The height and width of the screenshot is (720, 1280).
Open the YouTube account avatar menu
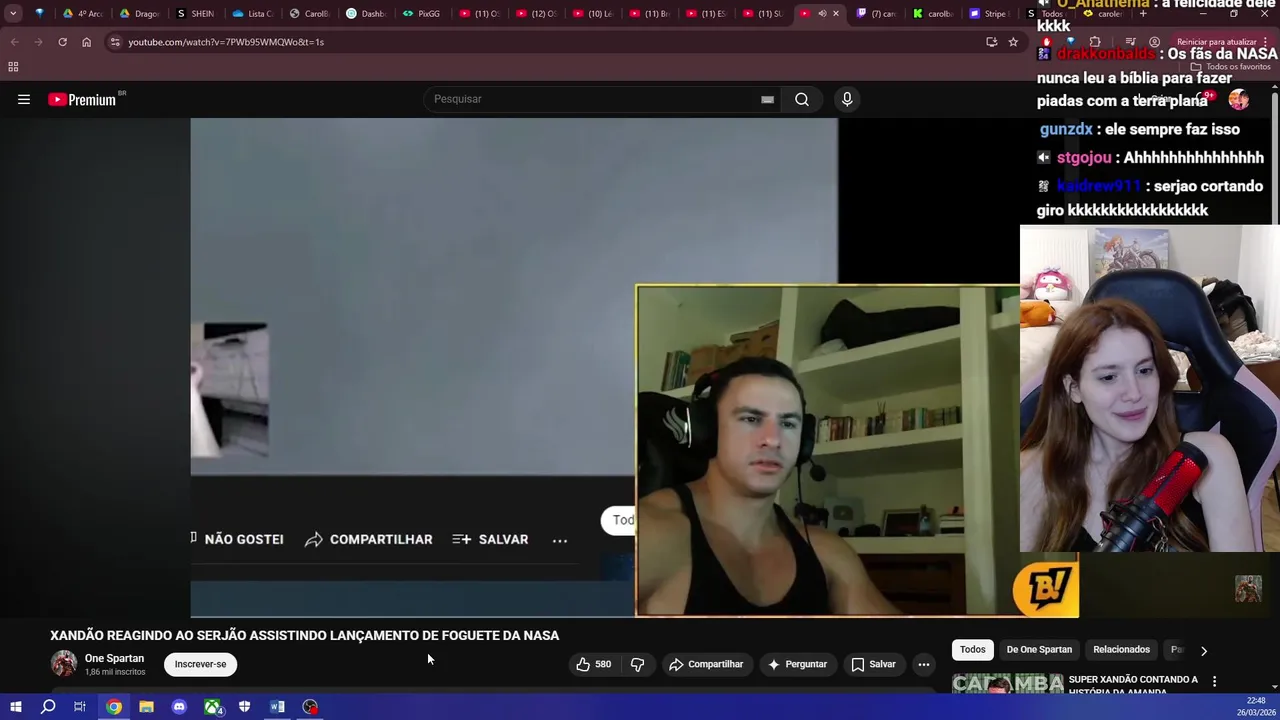1238,99
